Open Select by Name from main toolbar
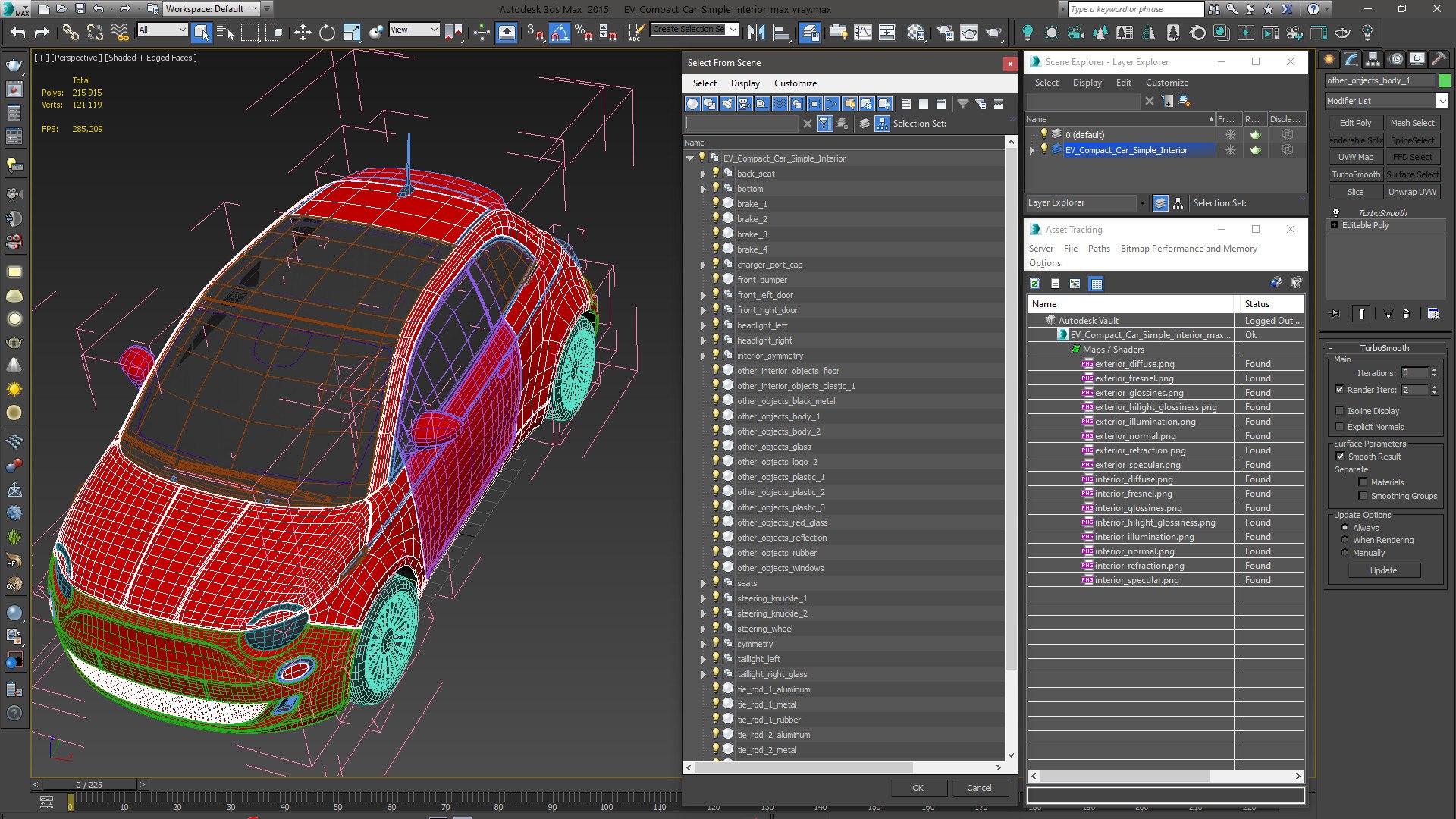Image resolution: width=1456 pixels, height=819 pixels. (x=225, y=32)
